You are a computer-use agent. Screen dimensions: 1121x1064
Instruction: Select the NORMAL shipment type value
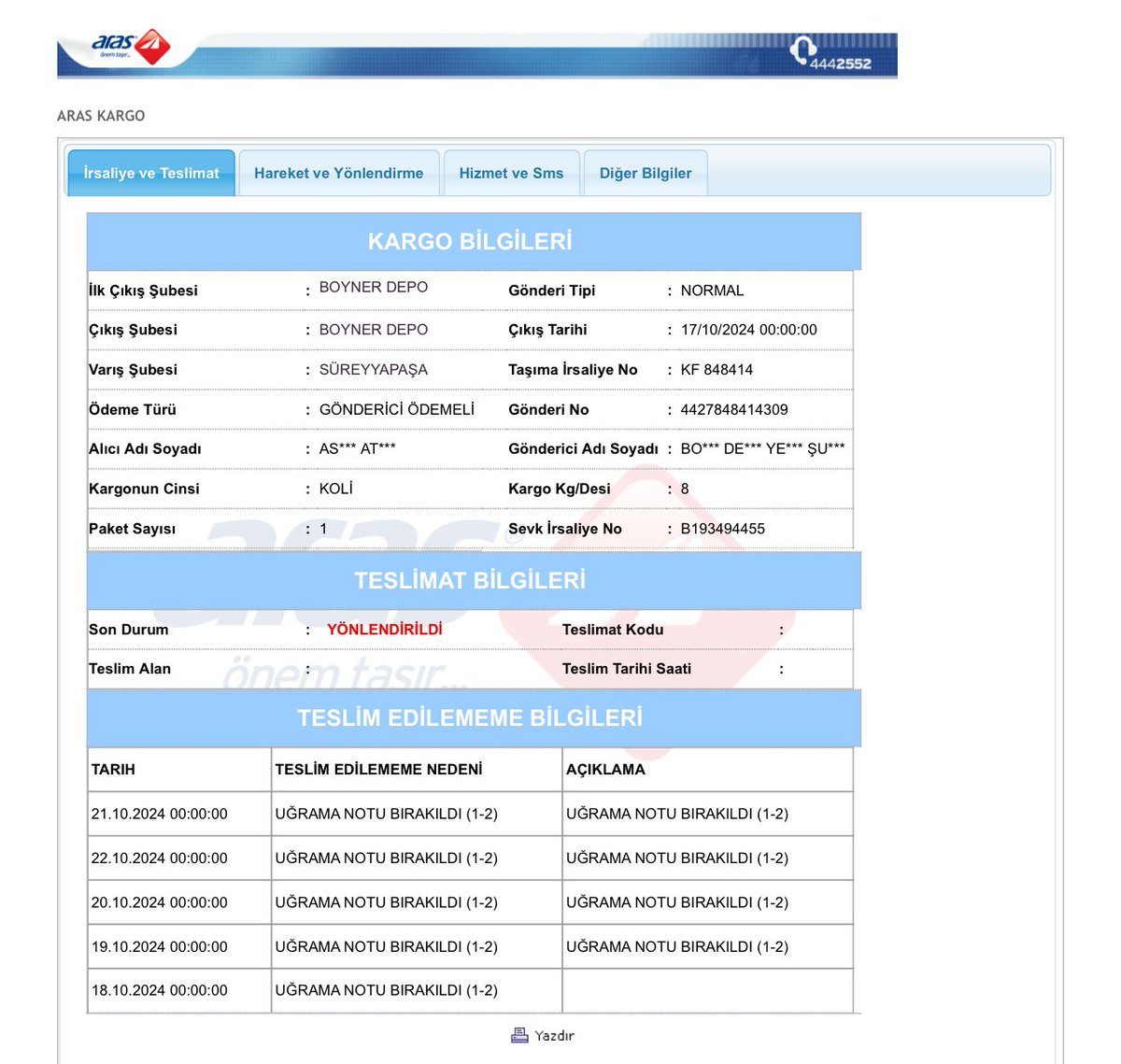[713, 291]
